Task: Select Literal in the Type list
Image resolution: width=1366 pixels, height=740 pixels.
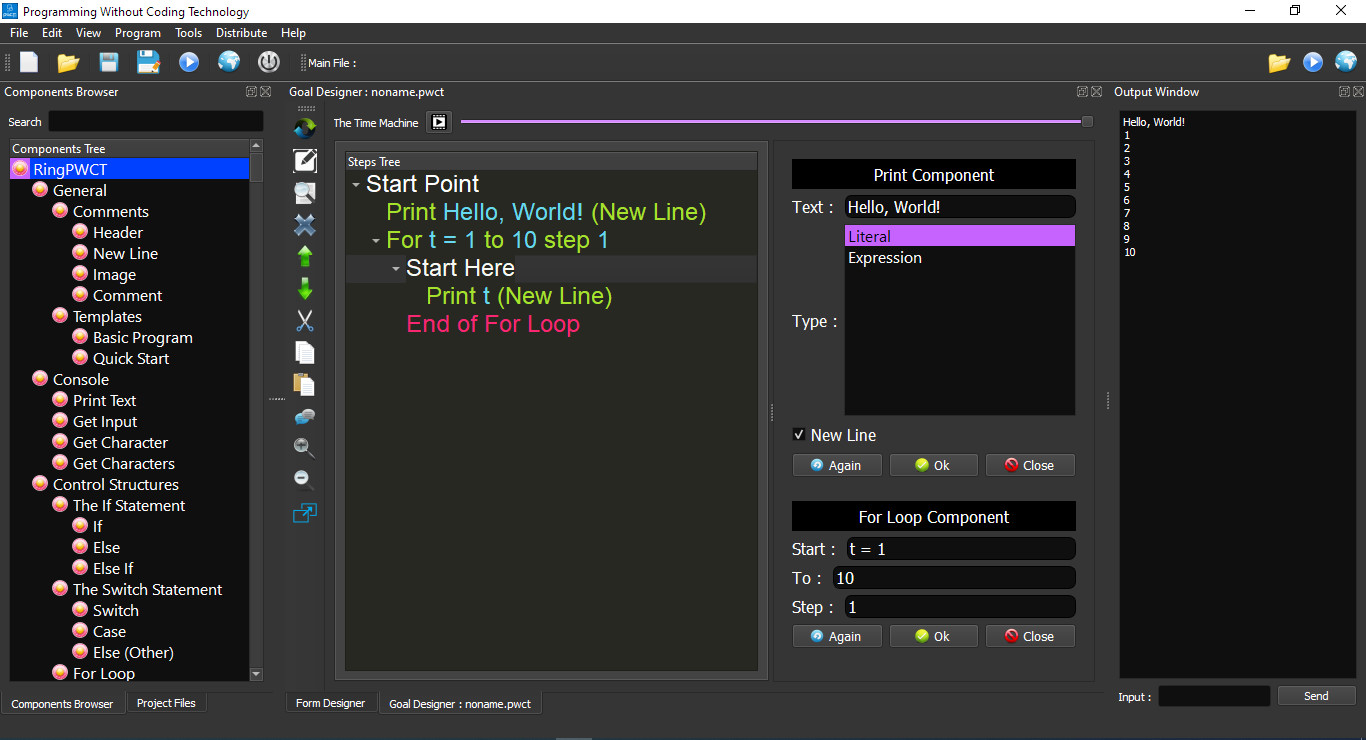Action: pyautogui.click(x=868, y=236)
